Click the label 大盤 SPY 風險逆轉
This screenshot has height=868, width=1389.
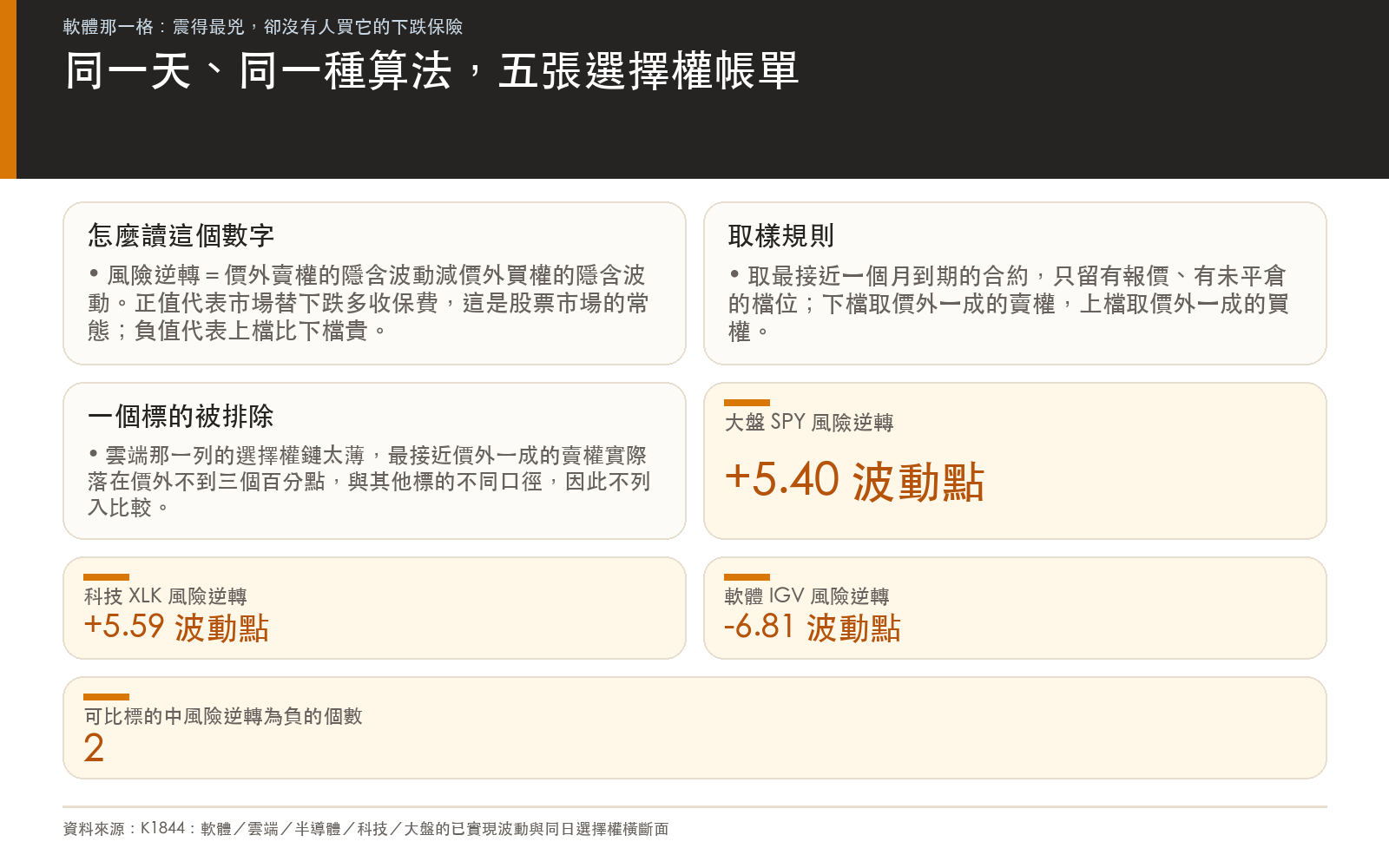pos(809,423)
